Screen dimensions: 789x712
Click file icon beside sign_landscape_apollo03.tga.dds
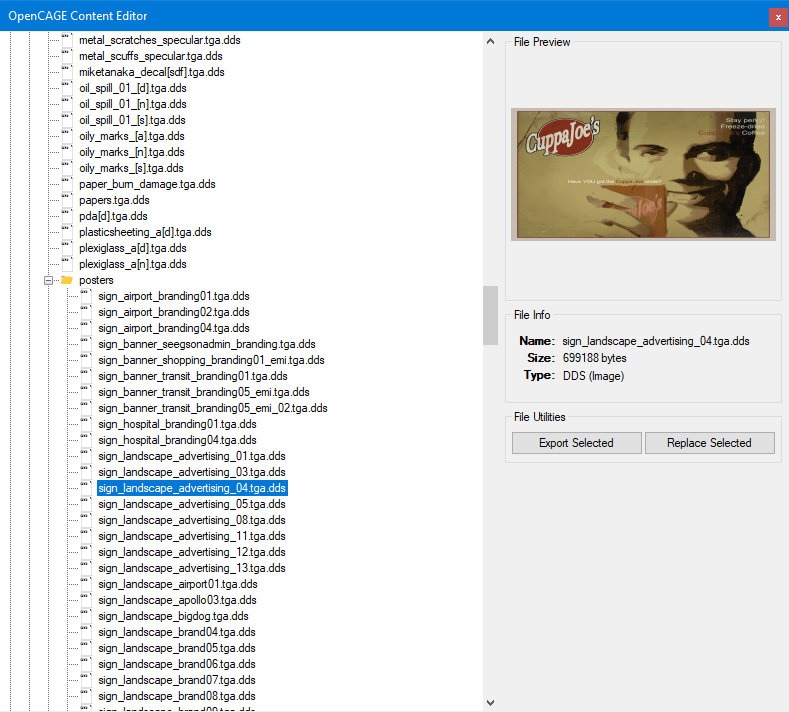[x=86, y=600]
